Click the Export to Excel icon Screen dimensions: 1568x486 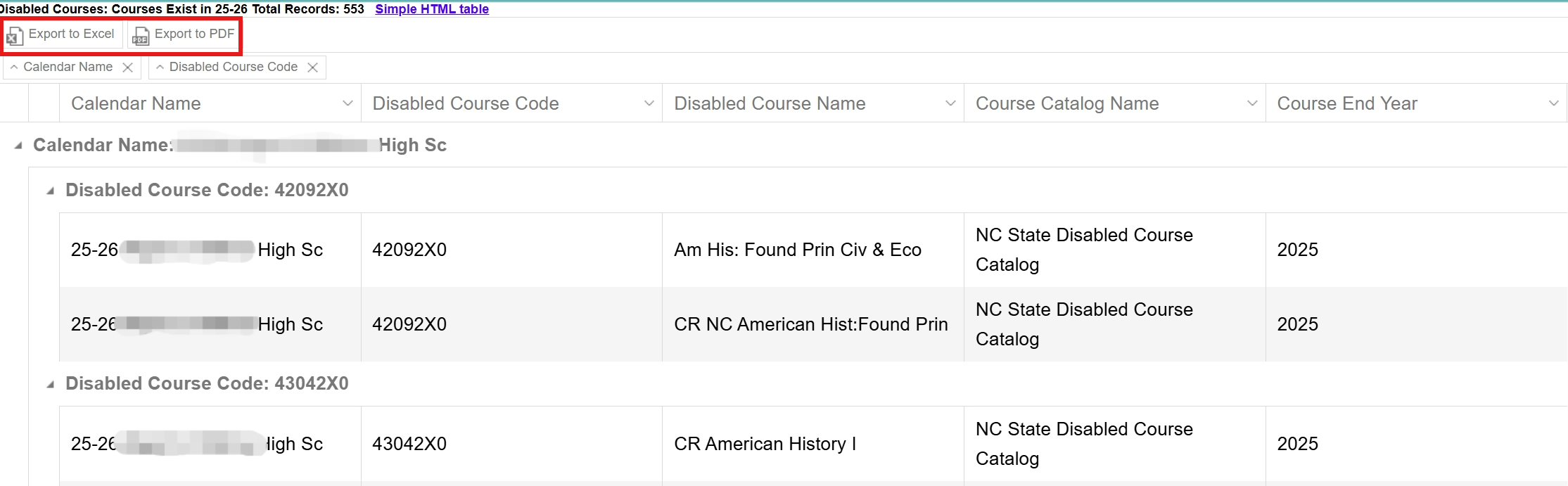15,35
